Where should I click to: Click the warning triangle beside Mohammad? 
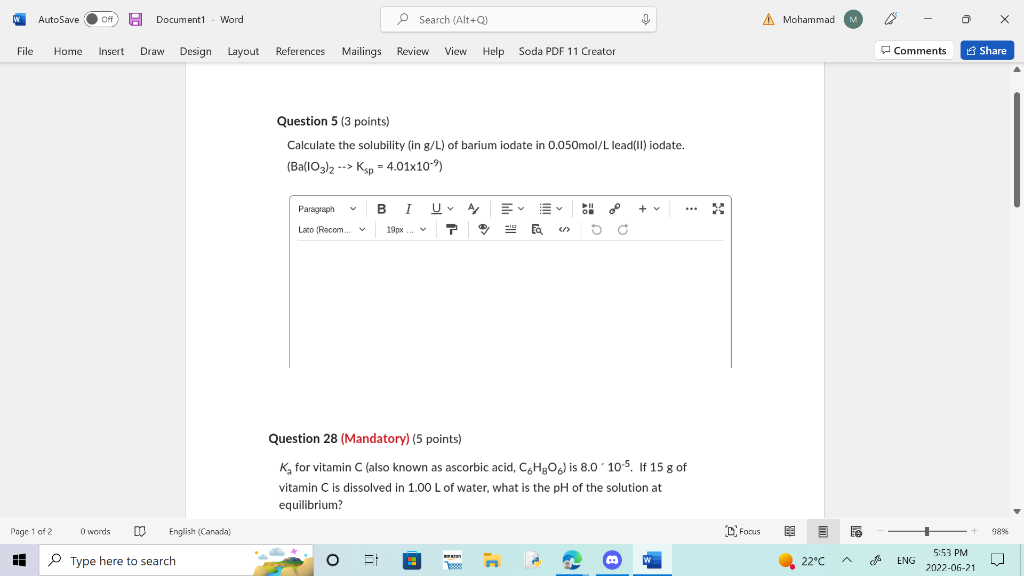[x=769, y=20]
